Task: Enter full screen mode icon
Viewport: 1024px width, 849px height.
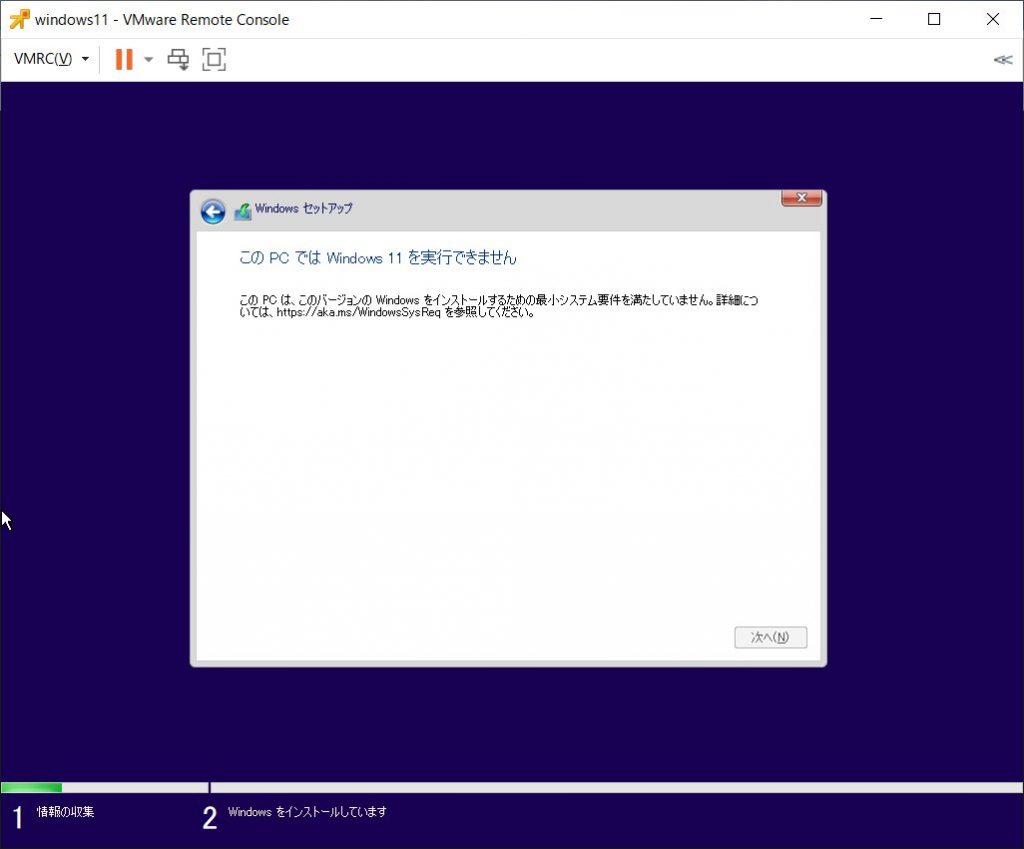Action: [214, 59]
